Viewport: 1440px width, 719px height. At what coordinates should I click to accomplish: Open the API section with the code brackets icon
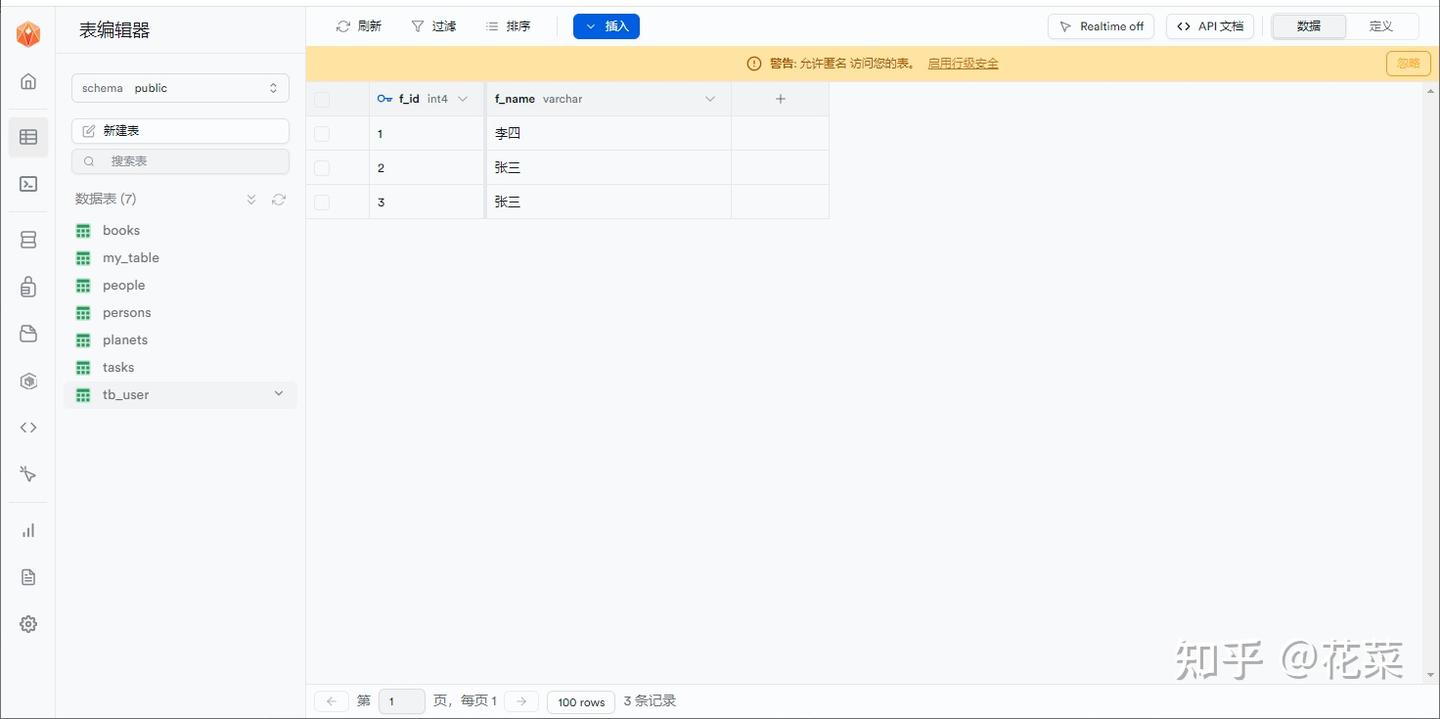(27, 427)
